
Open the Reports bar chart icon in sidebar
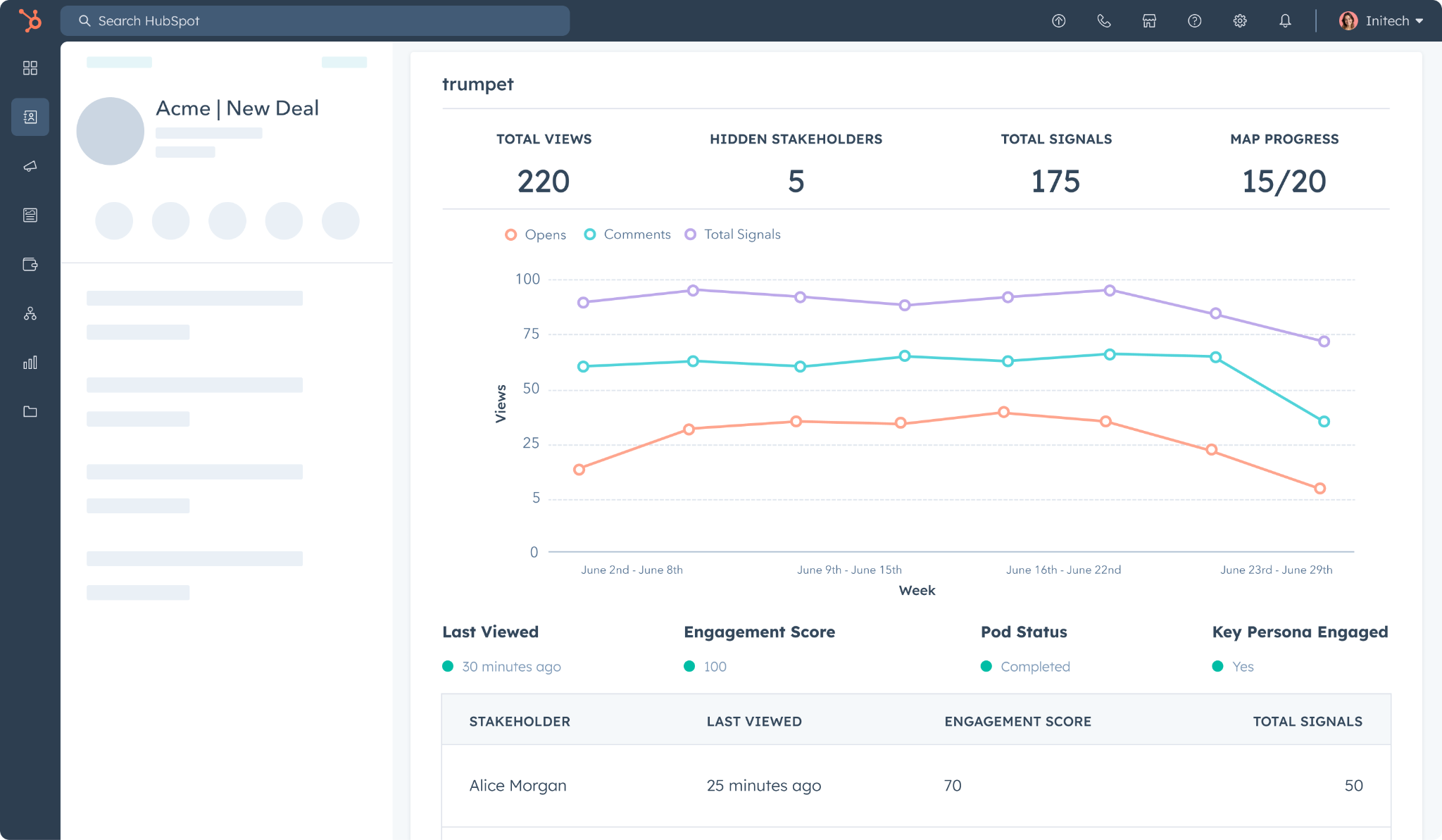[x=30, y=363]
